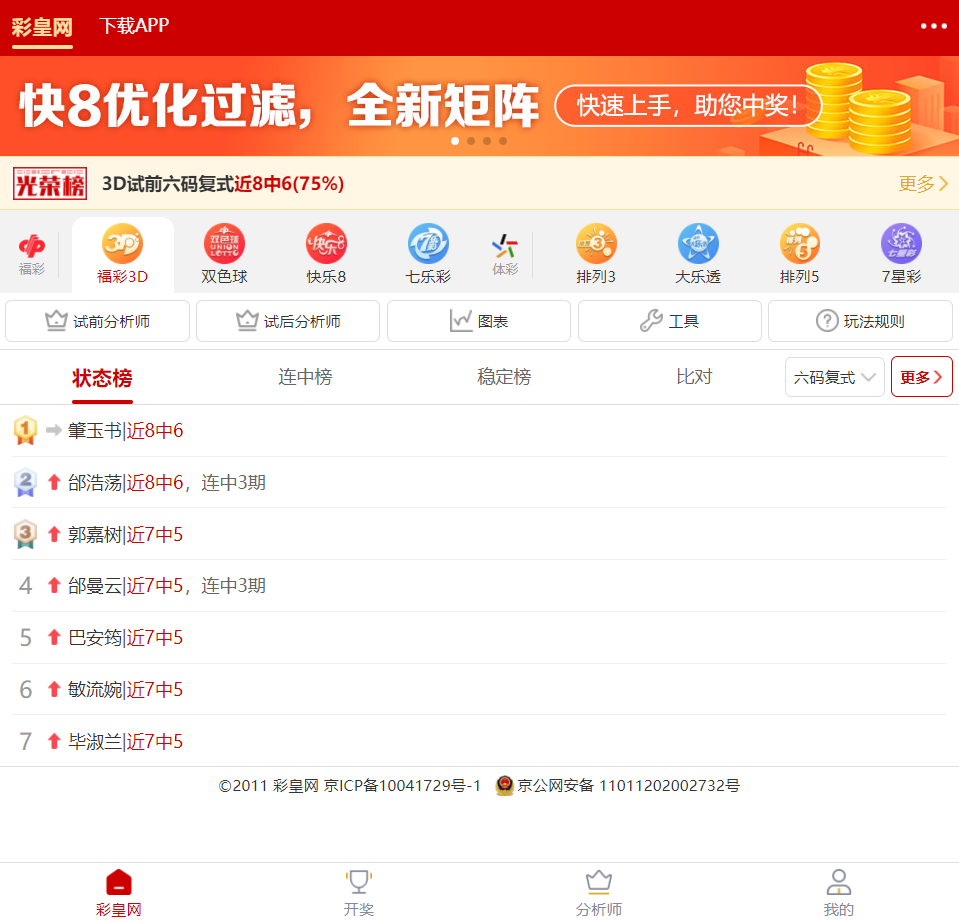The image size is (959, 920).
Task: Switch to the 稳定榜 tab
Action: (x=504, y=377)
